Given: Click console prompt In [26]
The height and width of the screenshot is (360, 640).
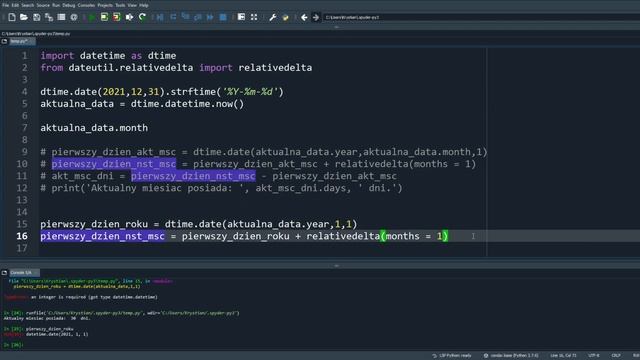Looking at the screenshot, I should coord(13,345).
